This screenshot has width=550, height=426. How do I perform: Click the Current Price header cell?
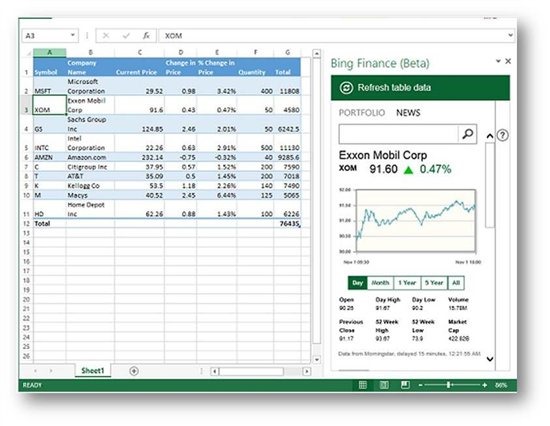coord(139,67)
